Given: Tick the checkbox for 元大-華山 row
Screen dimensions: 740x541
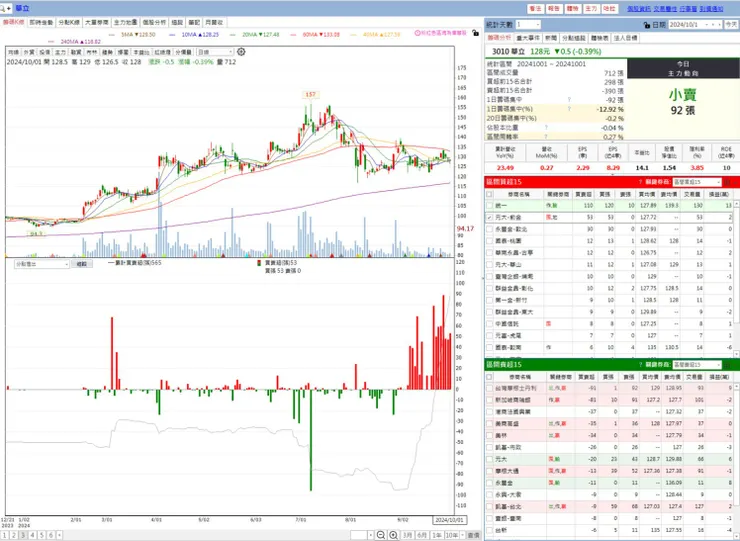Looking at the screenshot, I should [489, 264].
